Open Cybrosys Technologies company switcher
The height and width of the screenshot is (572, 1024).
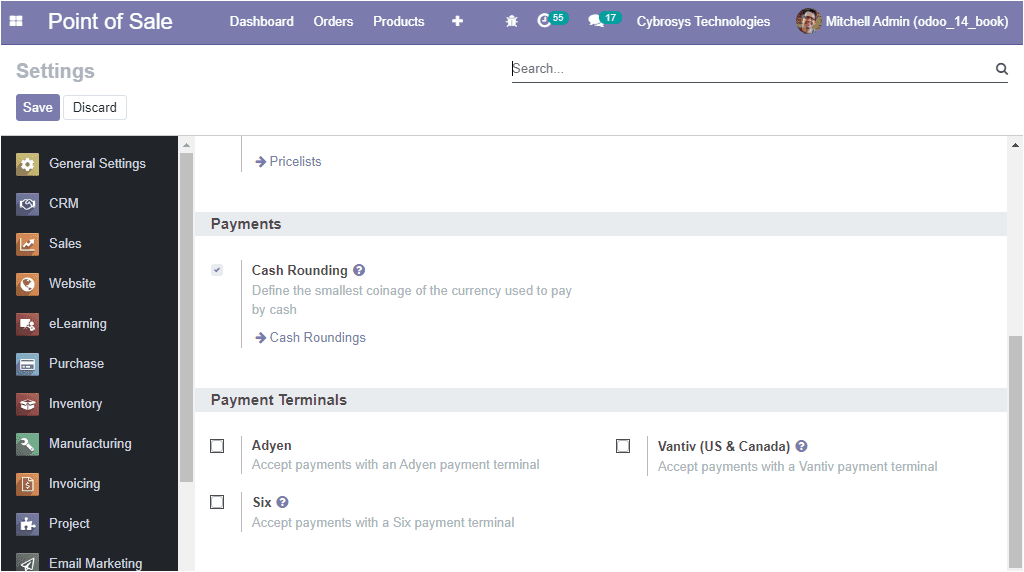pyautogui.click(x=703, y=22)
